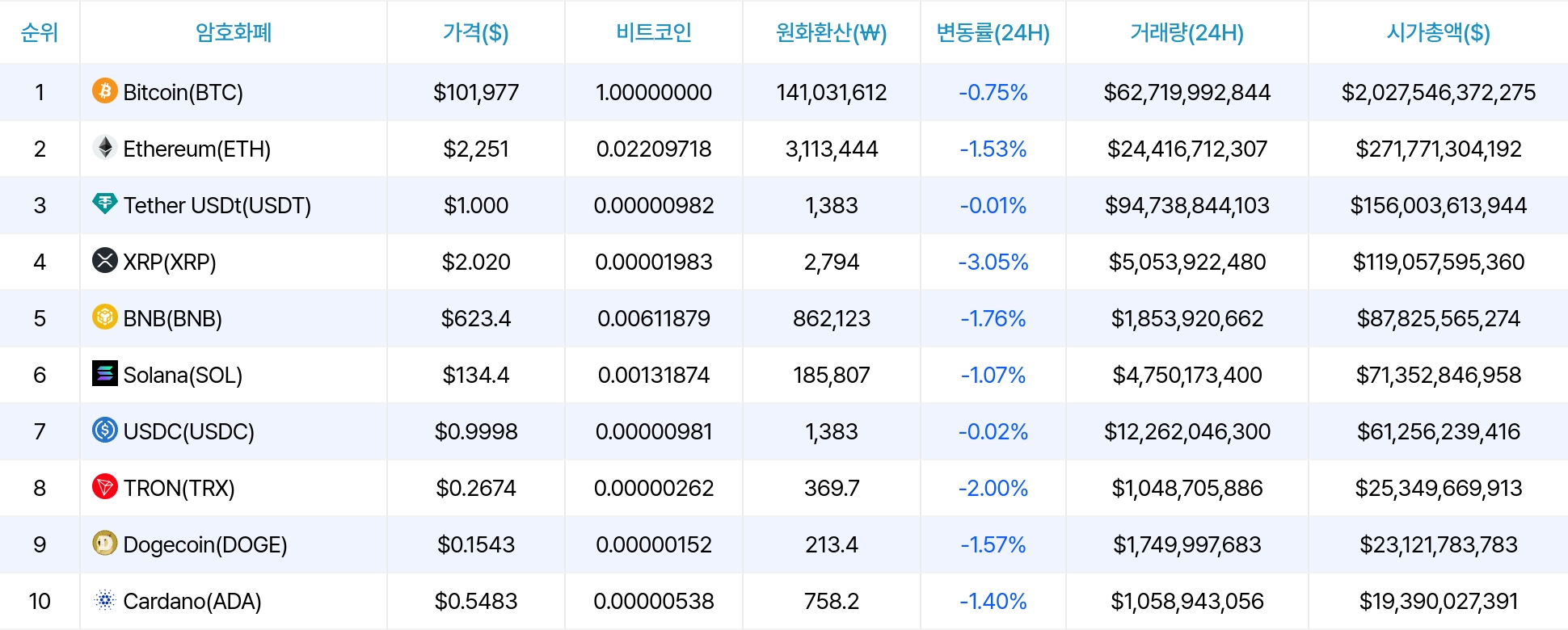The height and width of the screenshot is (630, 1568).
Task: Select market cap $119,057,595,360
Action: point(1439,262)
